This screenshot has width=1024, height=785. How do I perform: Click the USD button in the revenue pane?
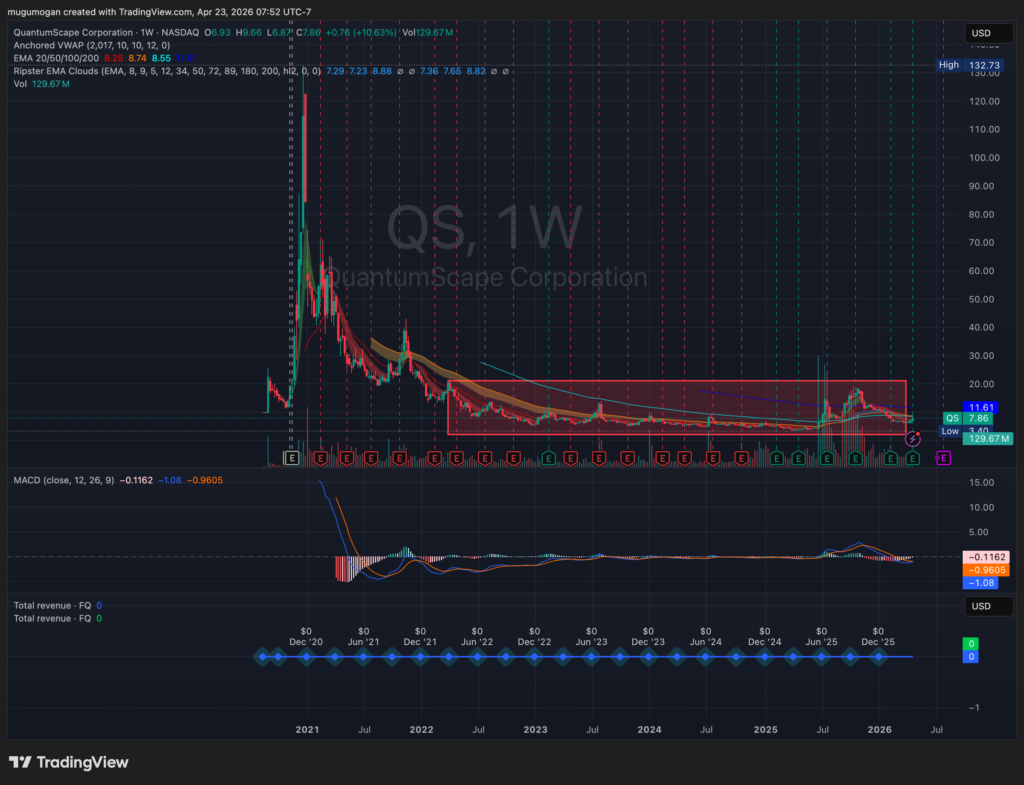[987, 605]
